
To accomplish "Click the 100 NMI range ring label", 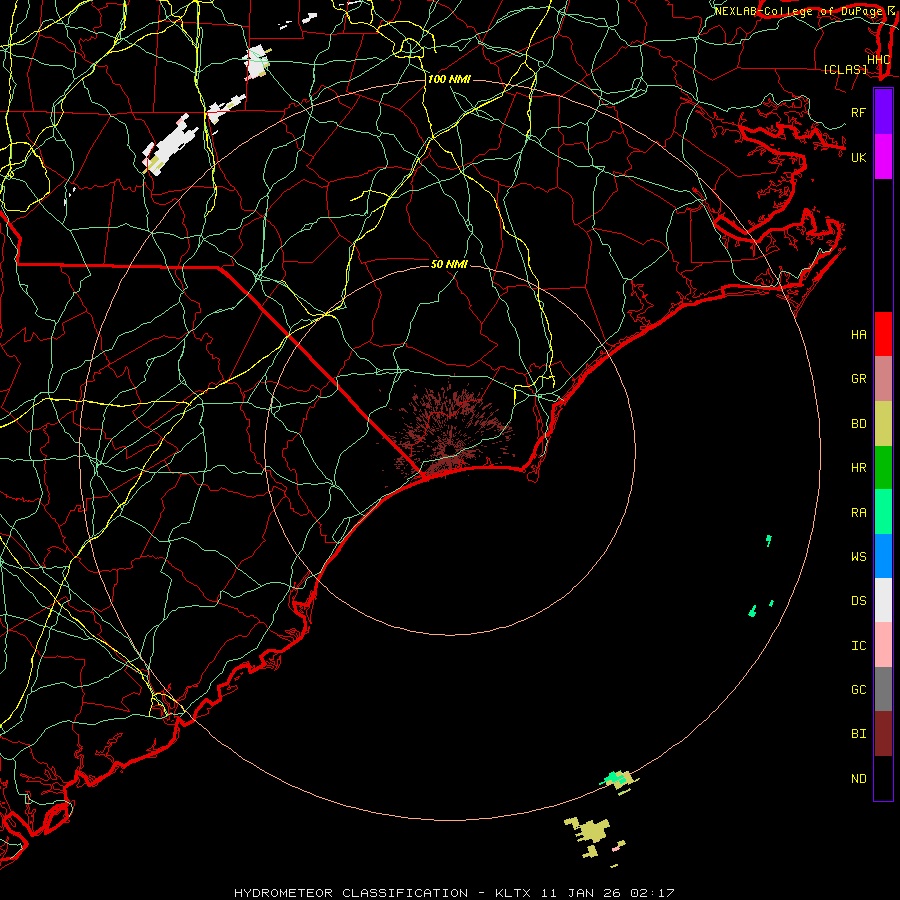I will pos(449,79).
